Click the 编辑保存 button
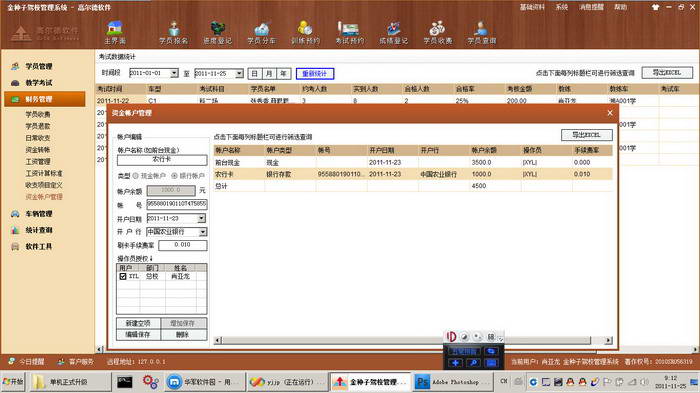Image resolution: width=700 pixels, height=393 pixels. click(138, 334)
